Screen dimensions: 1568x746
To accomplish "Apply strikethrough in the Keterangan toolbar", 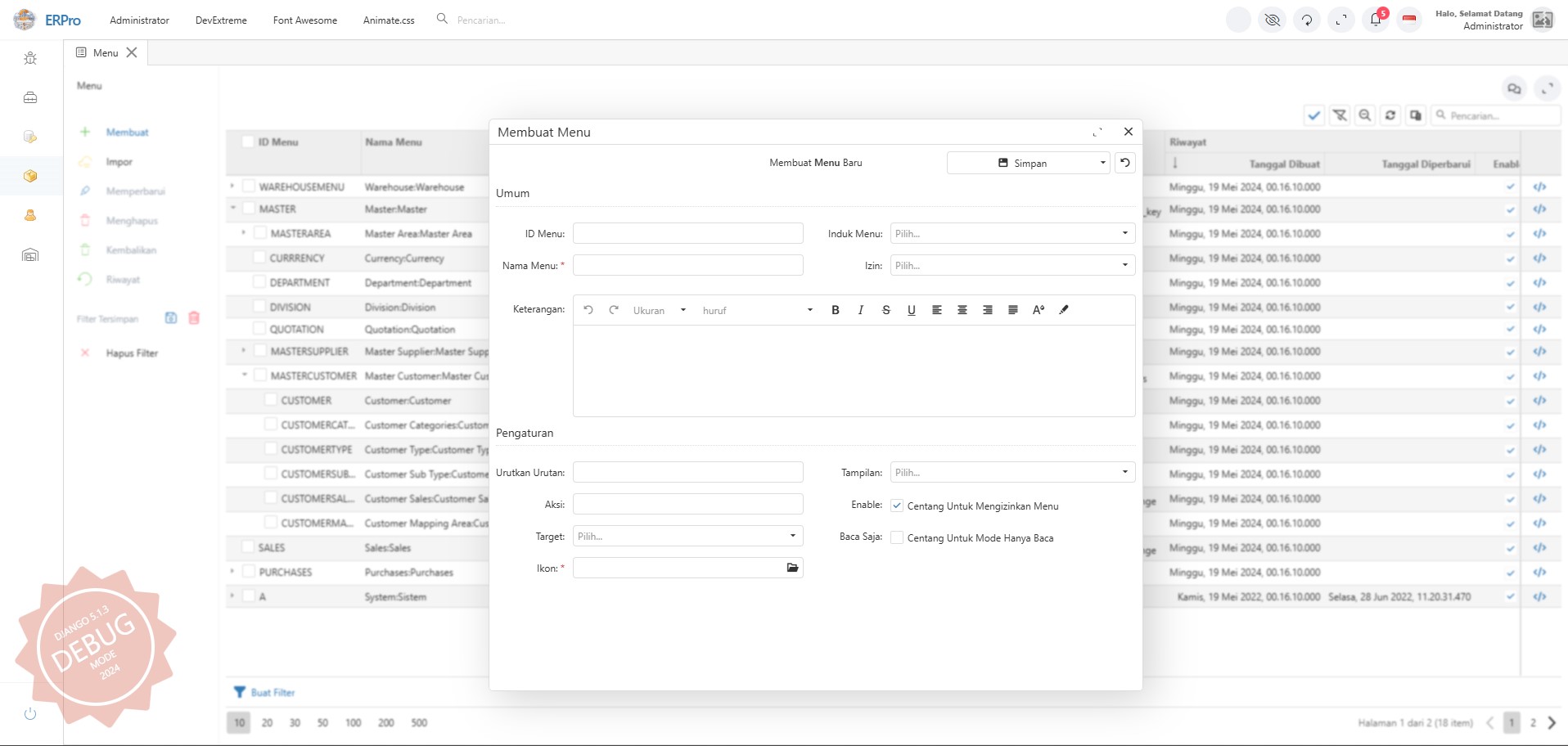I will 885,310.
